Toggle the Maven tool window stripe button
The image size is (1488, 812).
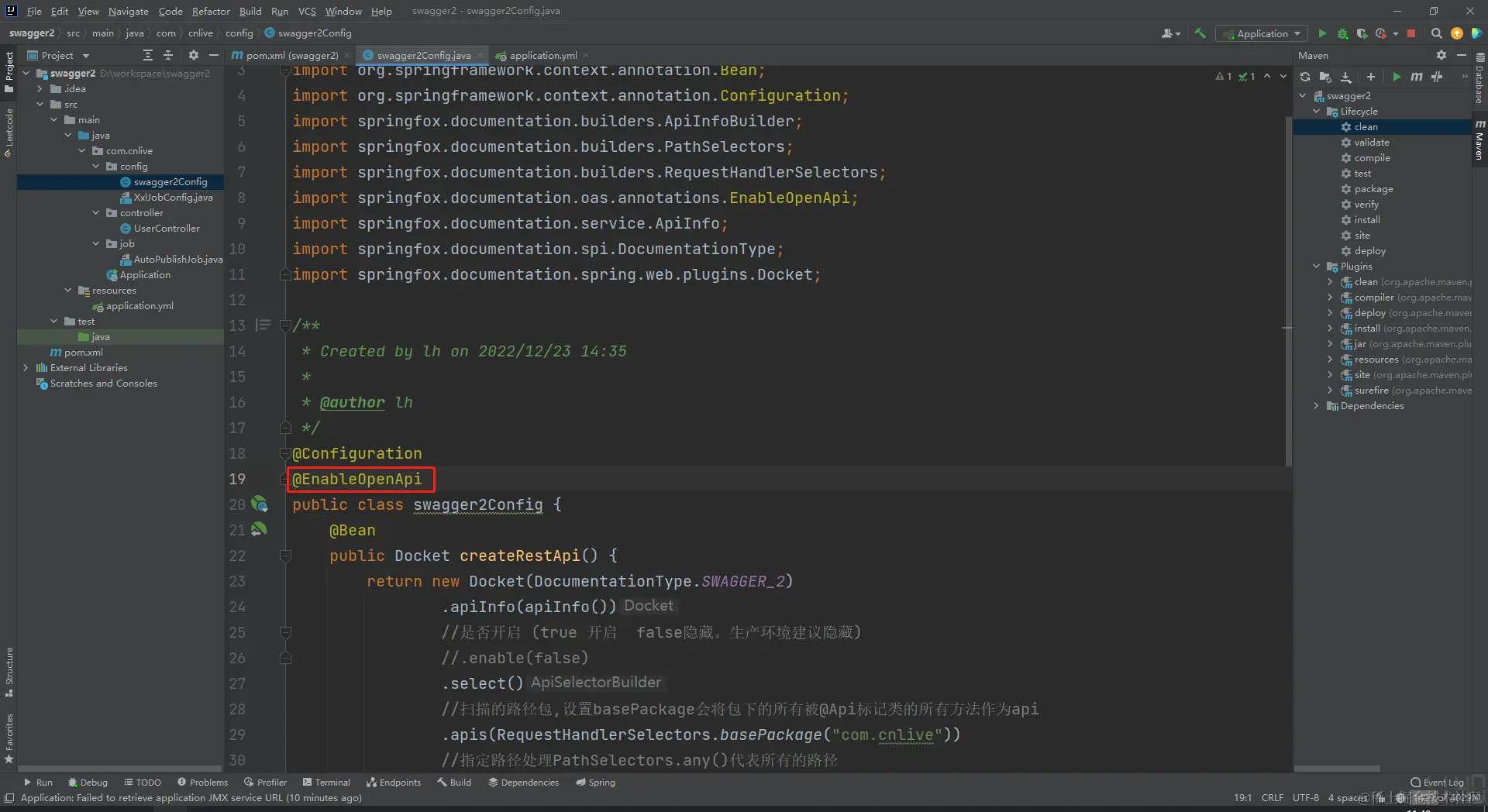pos(1479,139)
